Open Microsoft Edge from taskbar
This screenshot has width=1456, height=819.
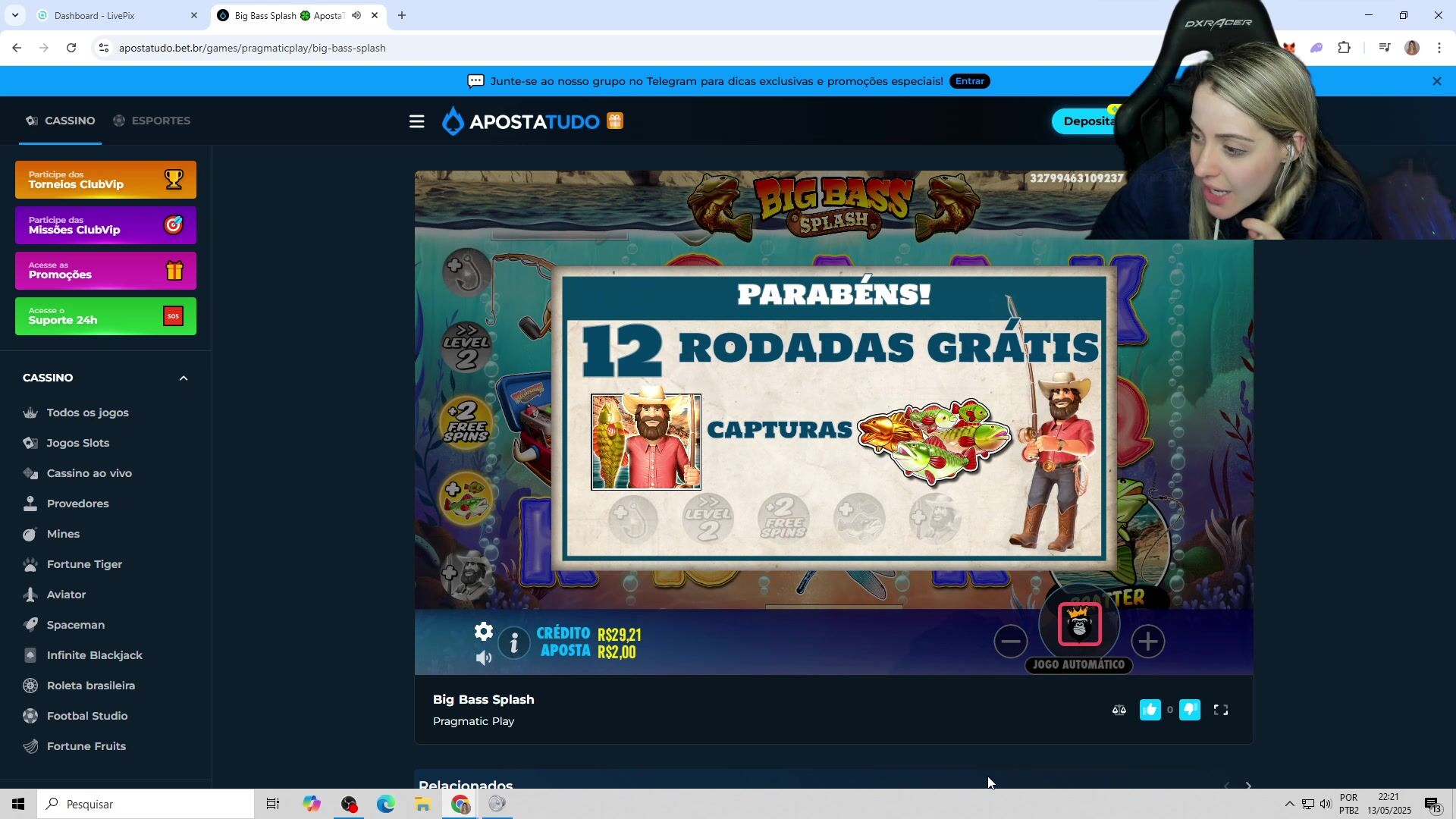(385, 804)
